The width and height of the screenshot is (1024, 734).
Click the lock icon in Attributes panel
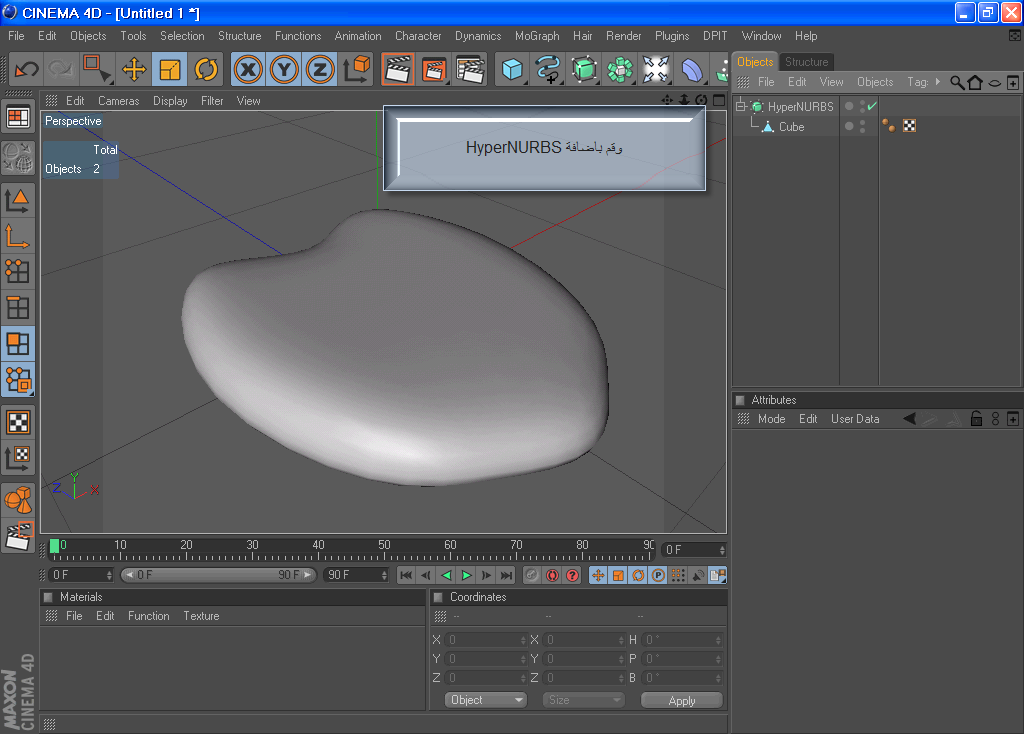(976, 419)
